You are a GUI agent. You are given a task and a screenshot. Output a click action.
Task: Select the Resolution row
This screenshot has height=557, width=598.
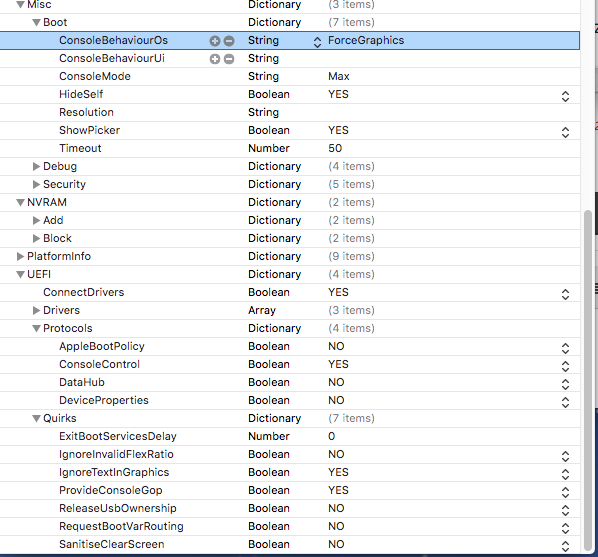point(290,113)
